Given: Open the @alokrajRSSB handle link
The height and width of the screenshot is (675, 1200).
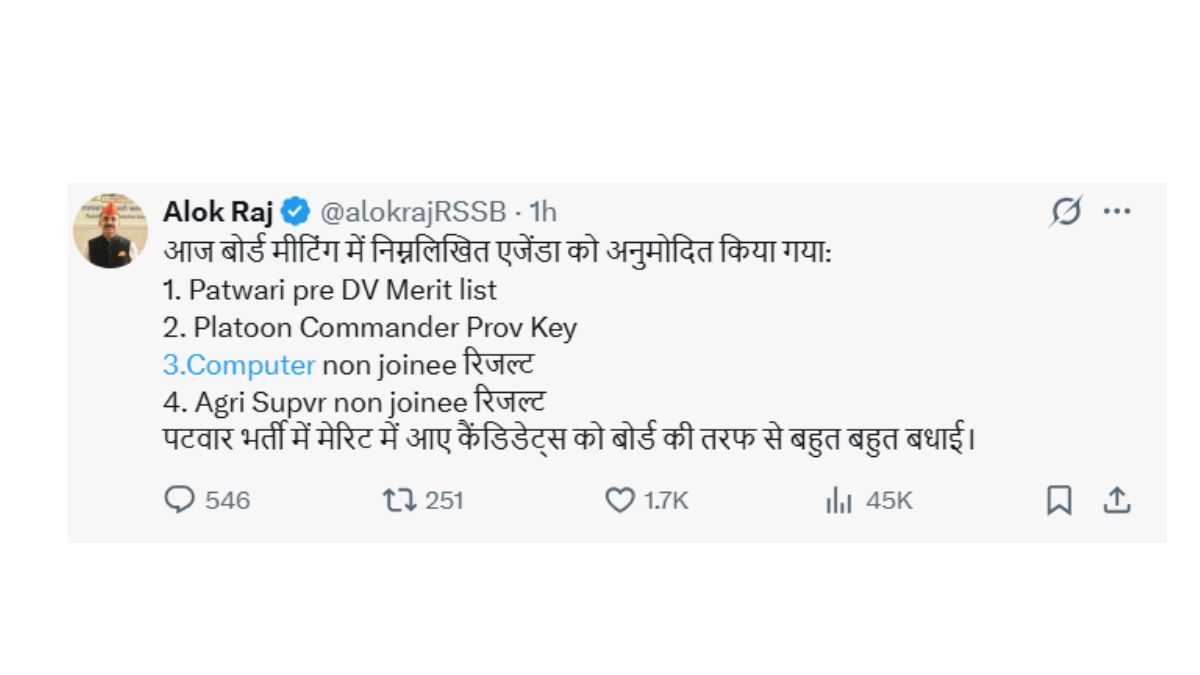Looking at the screenshot, I should (411, 212).
